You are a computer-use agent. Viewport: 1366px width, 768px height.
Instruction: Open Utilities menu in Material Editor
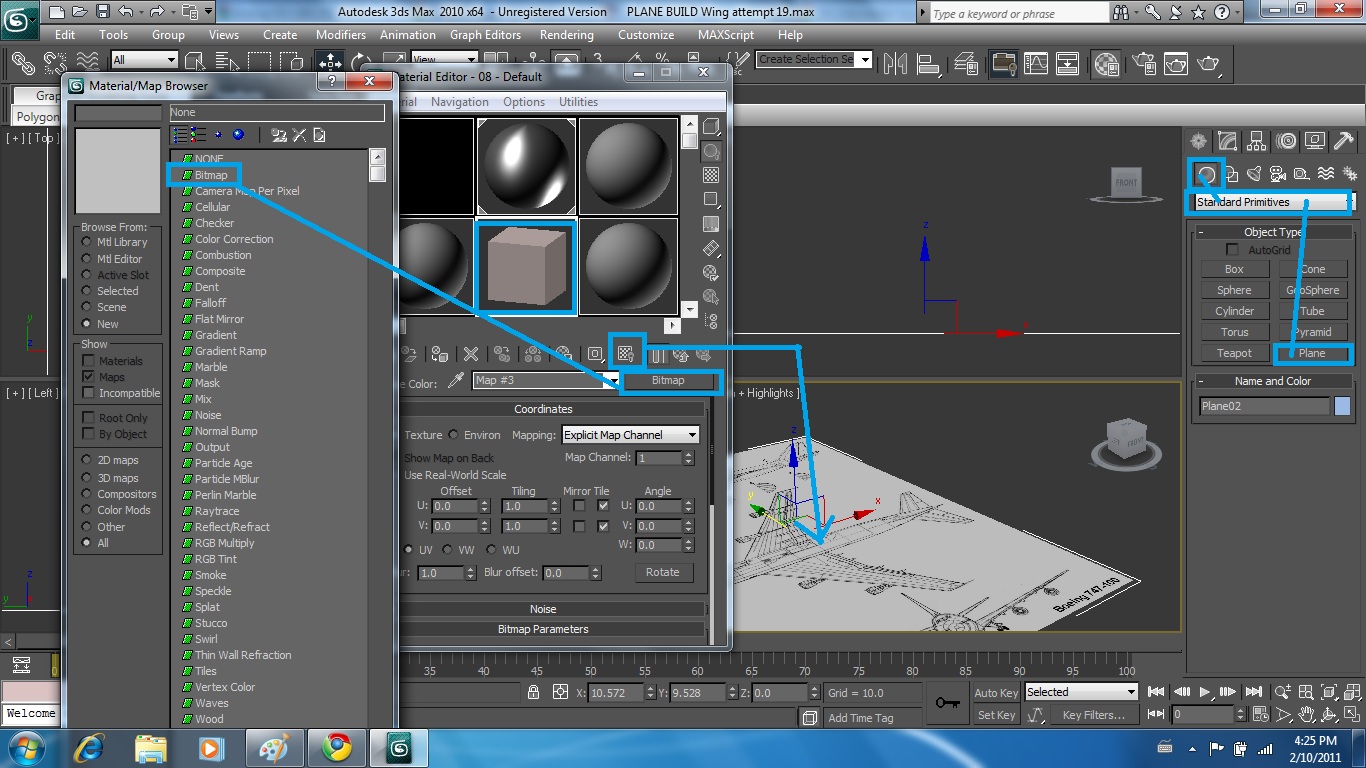point(578,102)
